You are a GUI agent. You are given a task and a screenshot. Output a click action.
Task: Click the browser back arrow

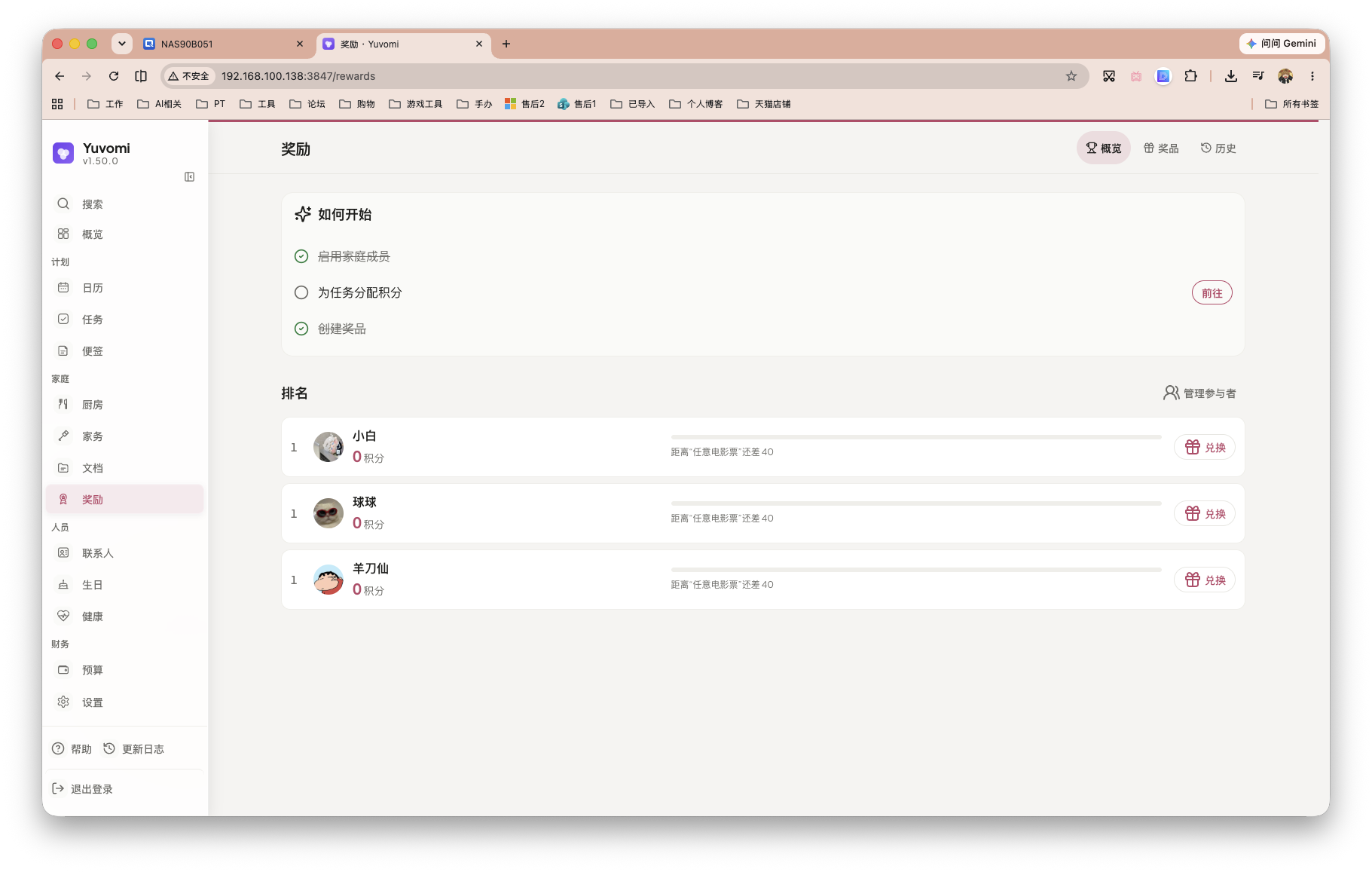(60, 76)
